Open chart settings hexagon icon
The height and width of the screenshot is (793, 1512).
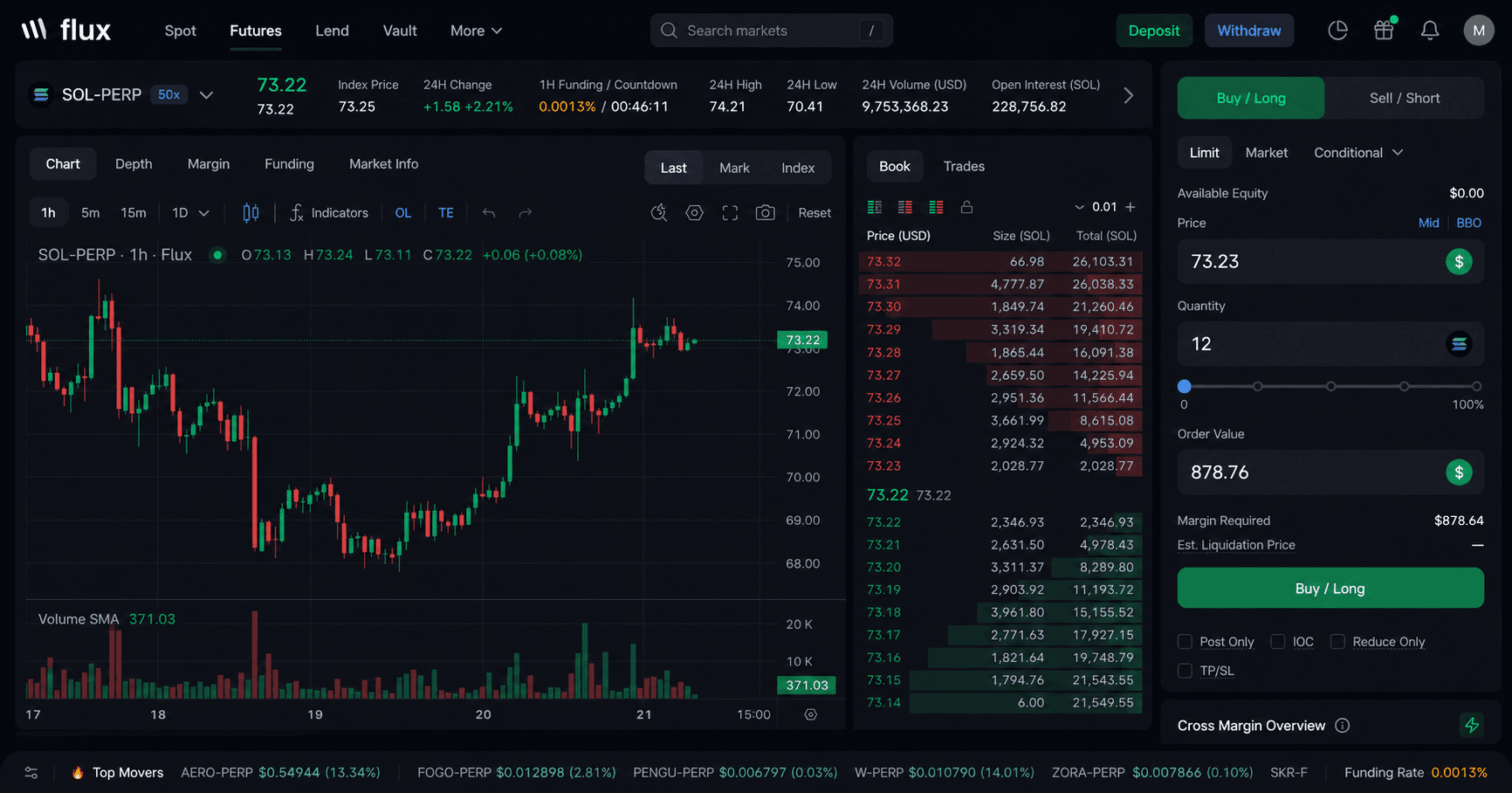pyautogui.click(x=695, y=212)
